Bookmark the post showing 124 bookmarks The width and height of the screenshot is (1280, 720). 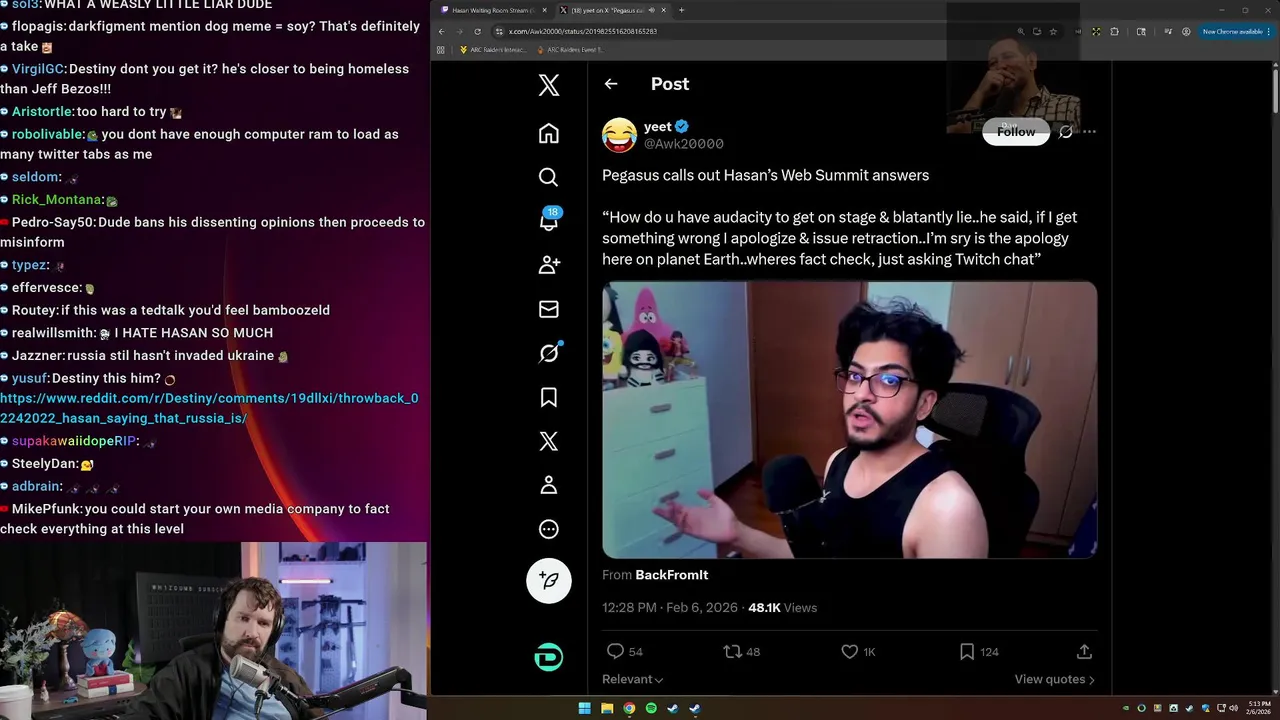pyautogui.click(x=967, y=651)
